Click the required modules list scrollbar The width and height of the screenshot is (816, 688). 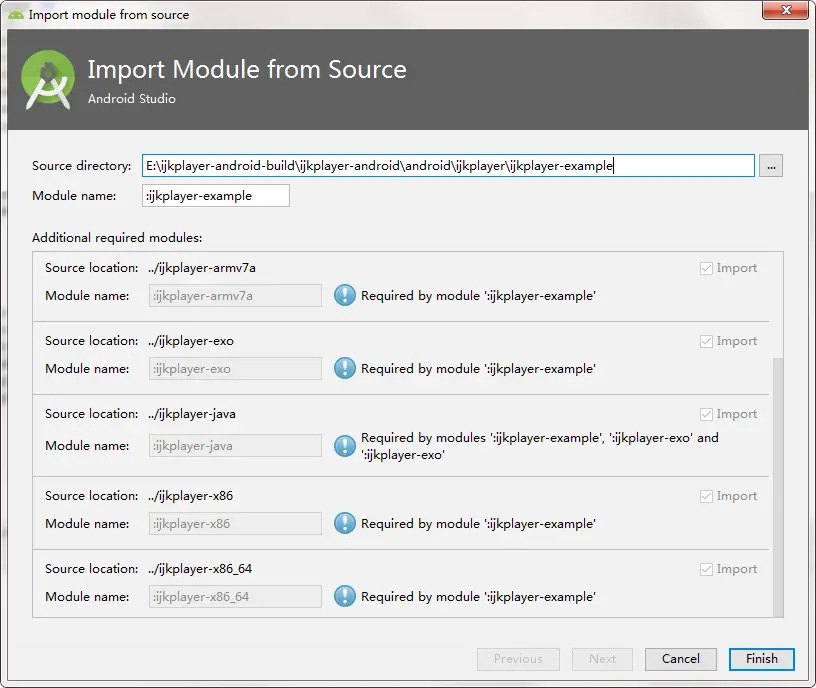click(x=777, y=480)
